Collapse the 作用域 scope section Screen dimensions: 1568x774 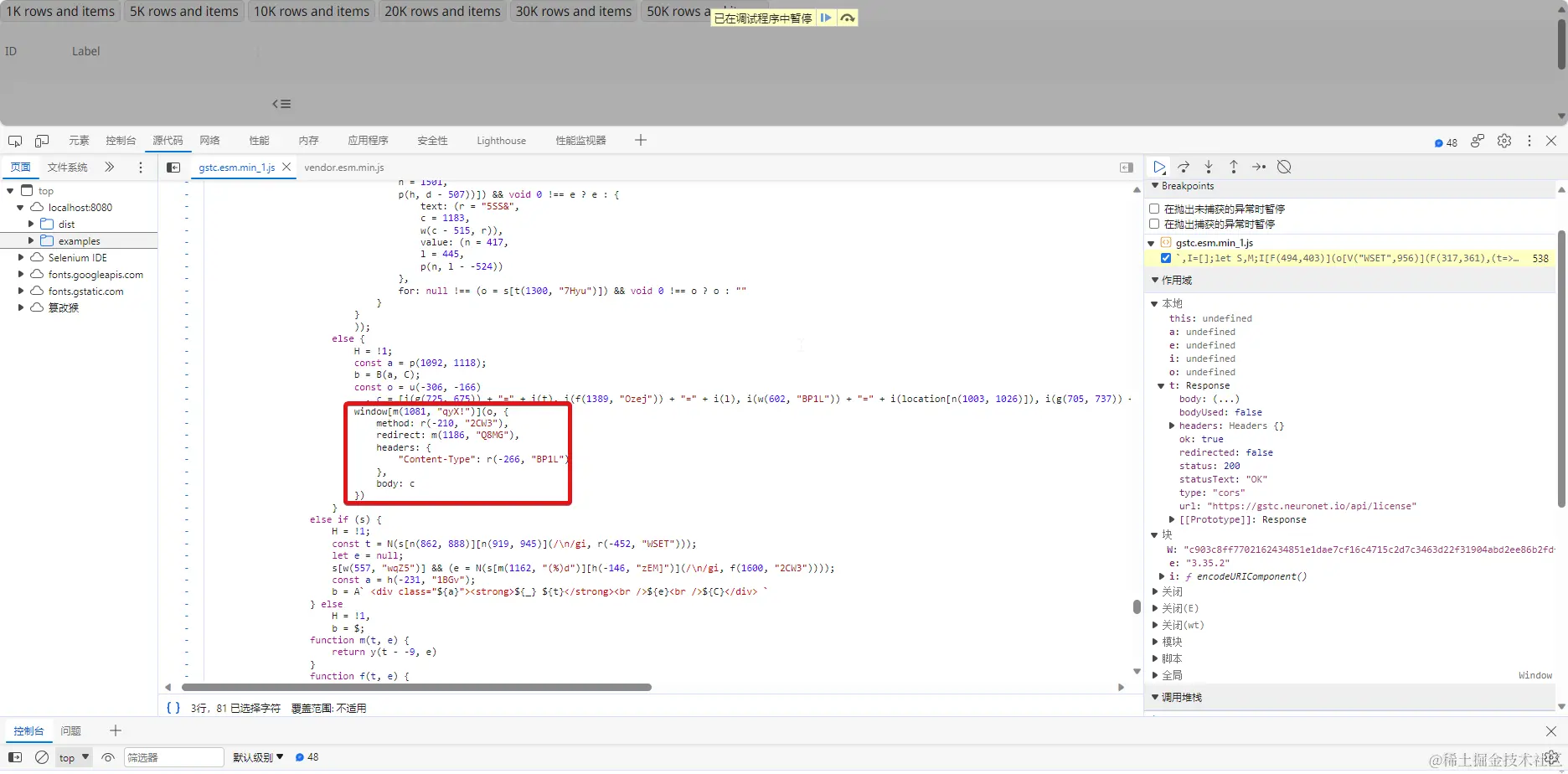coord(1156,280)
